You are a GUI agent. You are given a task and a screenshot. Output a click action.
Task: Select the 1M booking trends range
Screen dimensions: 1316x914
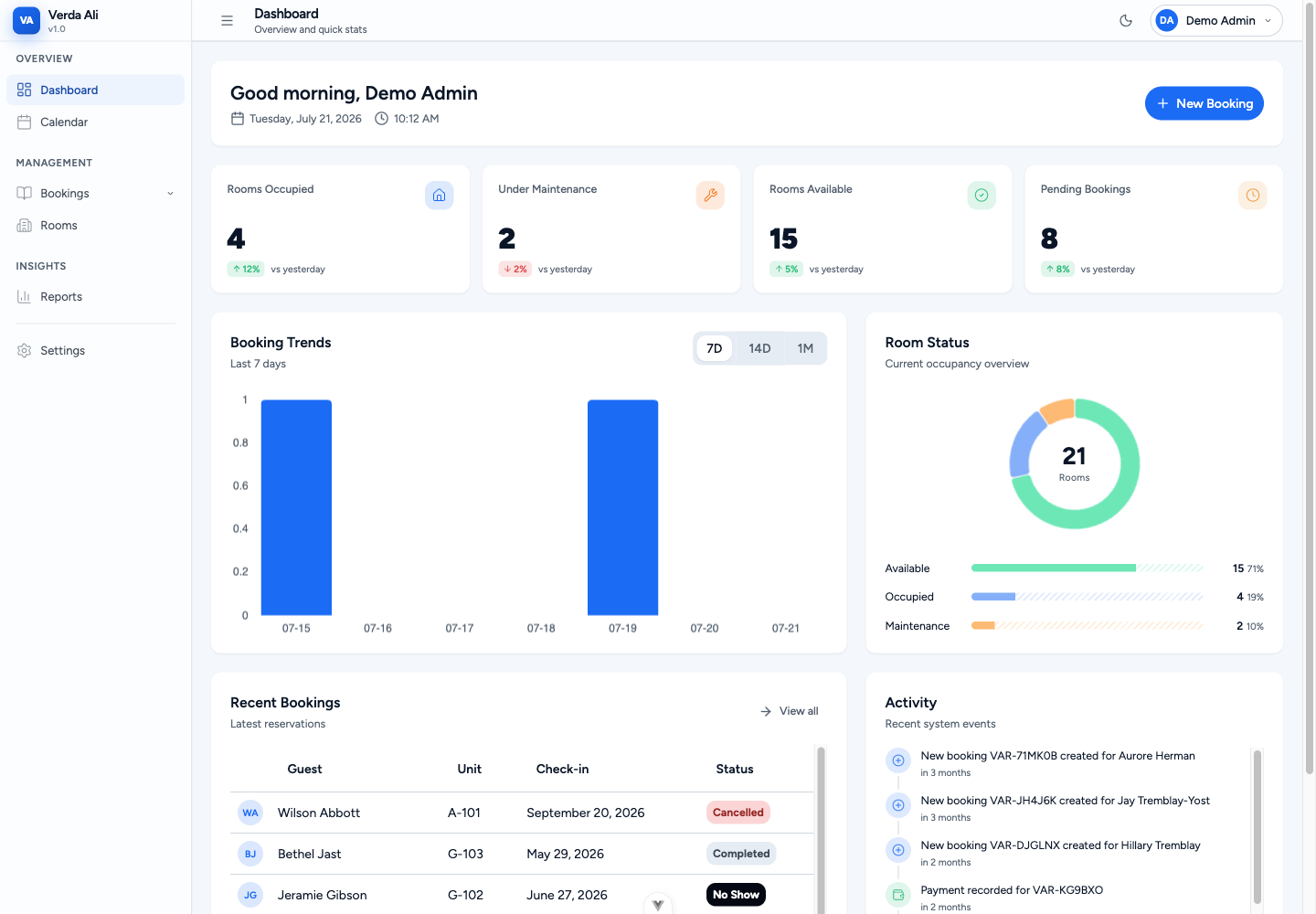(x=805, y=348)
